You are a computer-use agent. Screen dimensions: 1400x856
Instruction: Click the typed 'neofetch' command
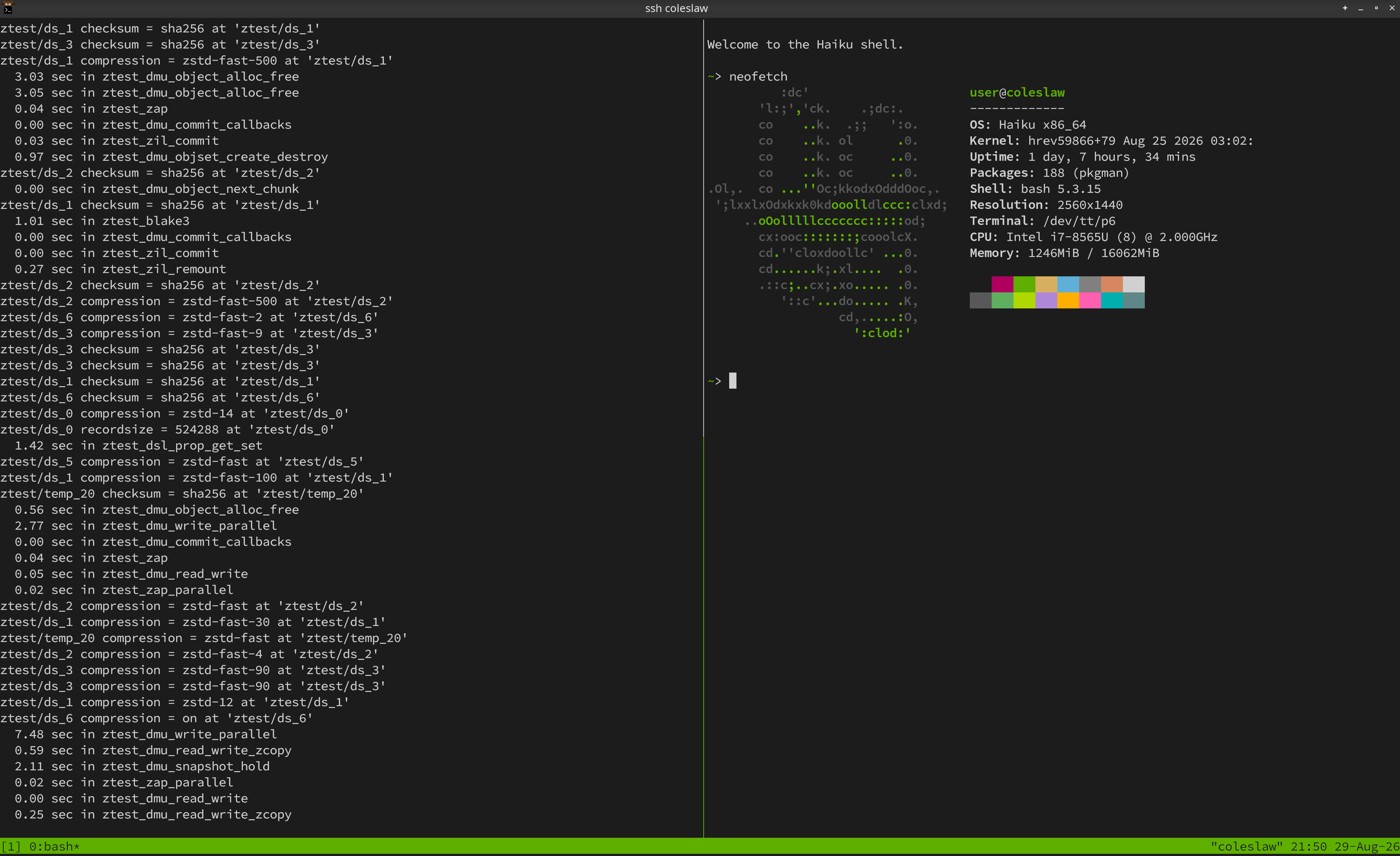(x=758, y=76)
